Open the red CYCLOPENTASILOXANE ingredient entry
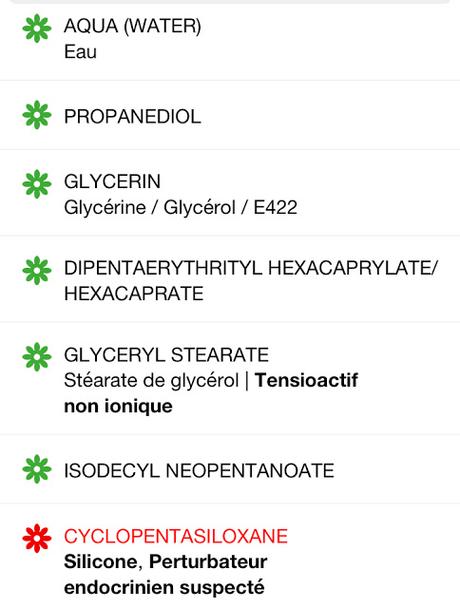460x608 pixels. point(230,556)
